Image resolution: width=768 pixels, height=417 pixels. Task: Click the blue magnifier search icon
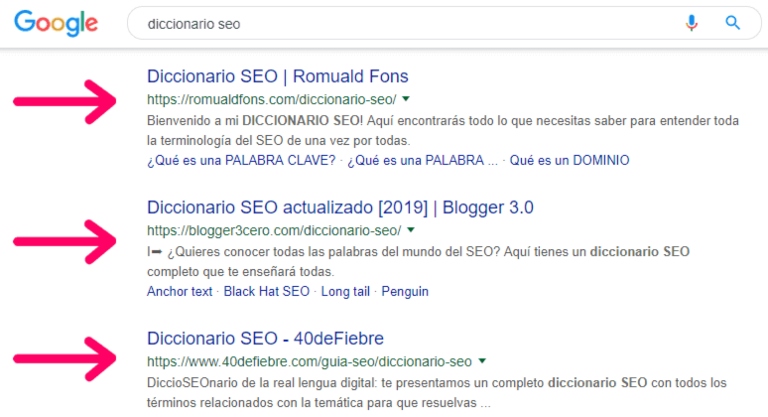point(733,23)
